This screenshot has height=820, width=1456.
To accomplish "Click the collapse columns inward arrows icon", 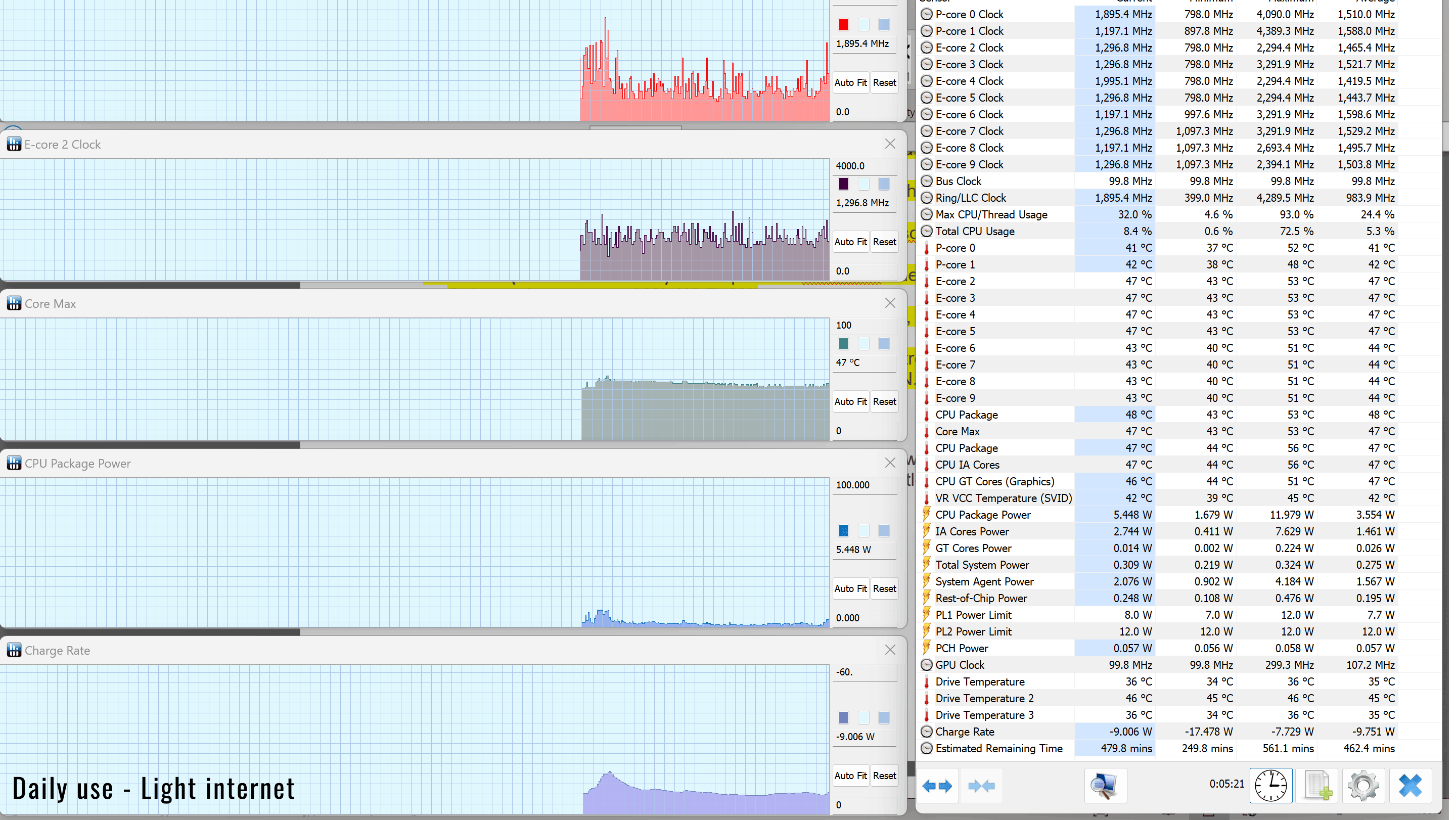I will pos(981,786).
